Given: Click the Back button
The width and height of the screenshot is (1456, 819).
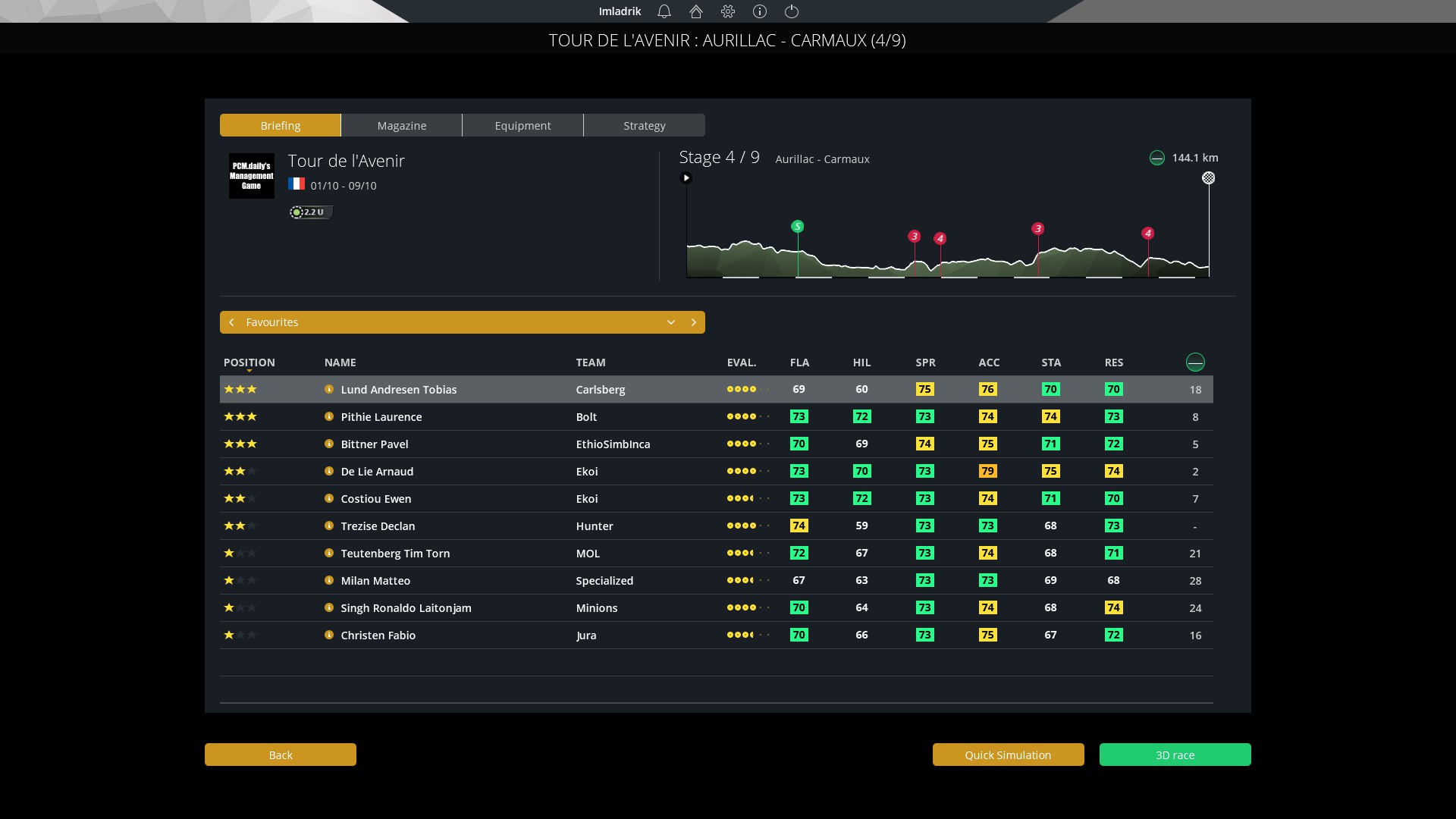Looking at the screenshot, I should [x=281, y=755].
